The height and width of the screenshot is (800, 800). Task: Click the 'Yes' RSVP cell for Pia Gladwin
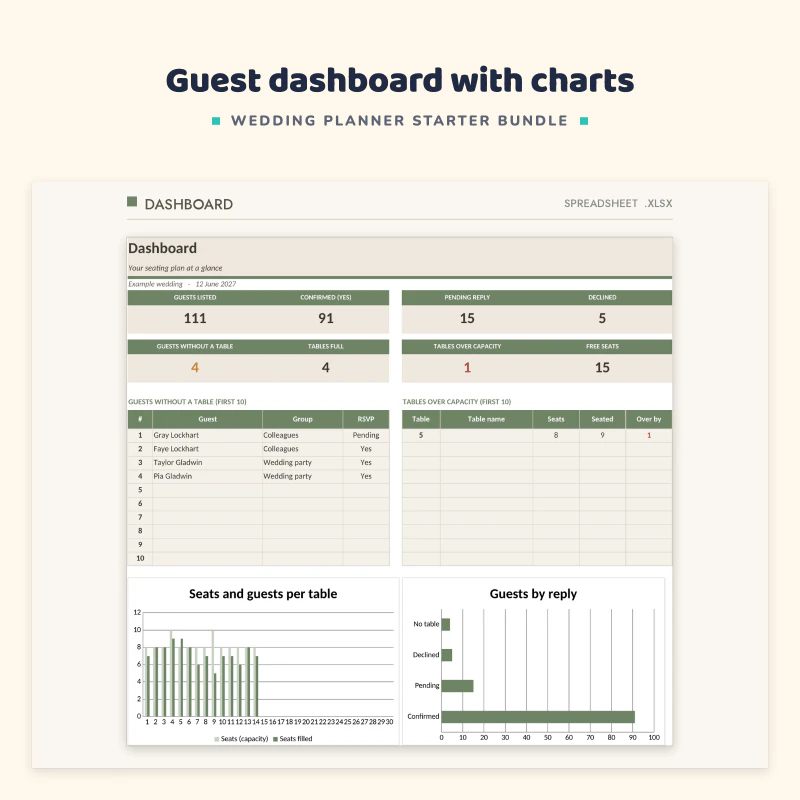366,477
